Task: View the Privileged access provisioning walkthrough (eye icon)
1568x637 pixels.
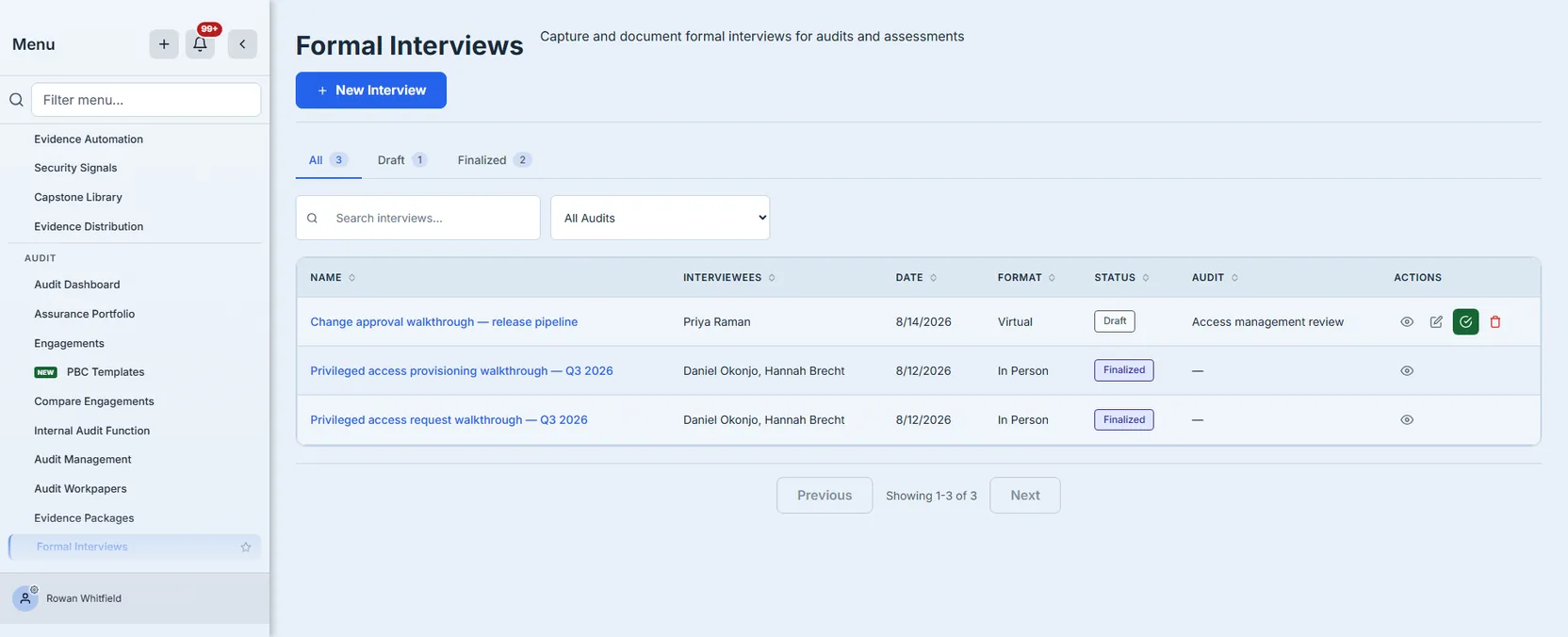Action: click(1407, 371)
